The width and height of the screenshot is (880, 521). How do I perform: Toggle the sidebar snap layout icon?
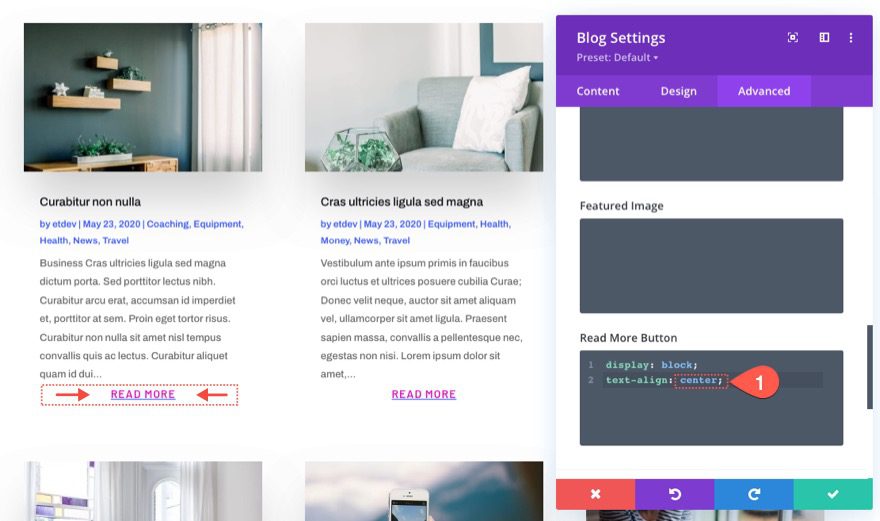[824, 38]
